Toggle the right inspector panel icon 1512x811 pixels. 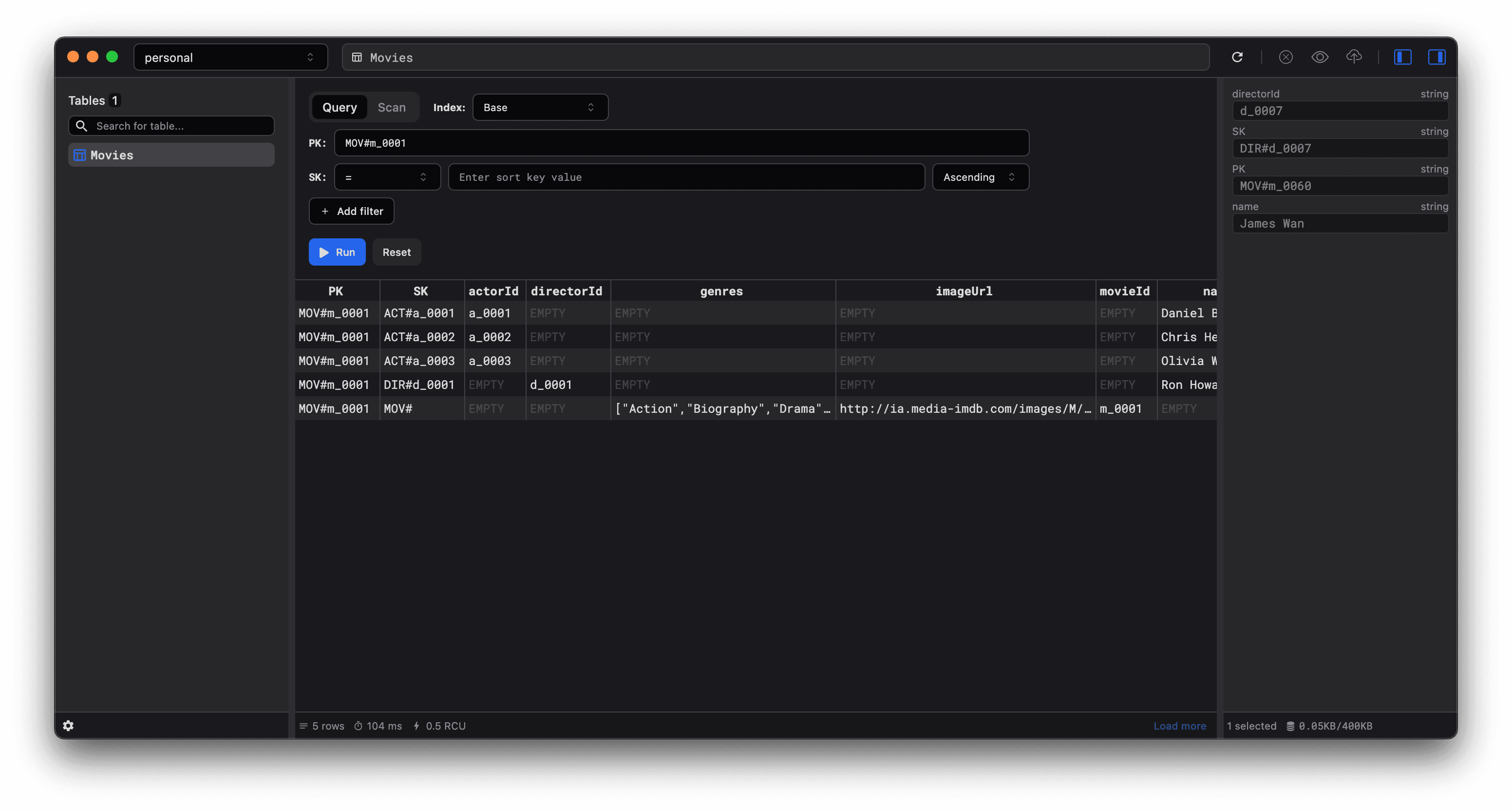pyautogui.click(x=1436, y=57)
